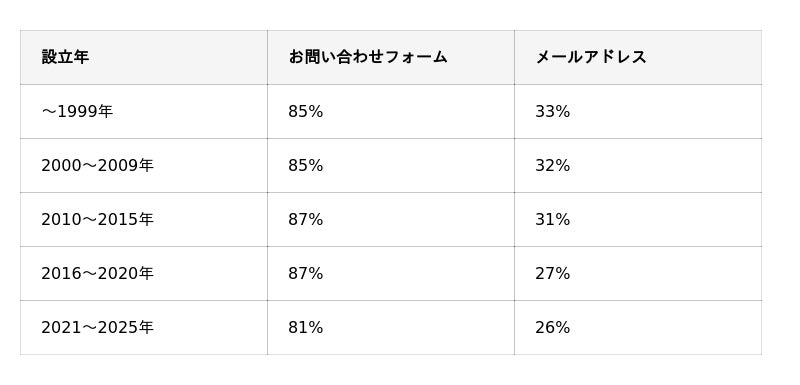Screen dimensions: 800x385
Task: Select the 2000～2009年 row label
Action: point(97,165)
